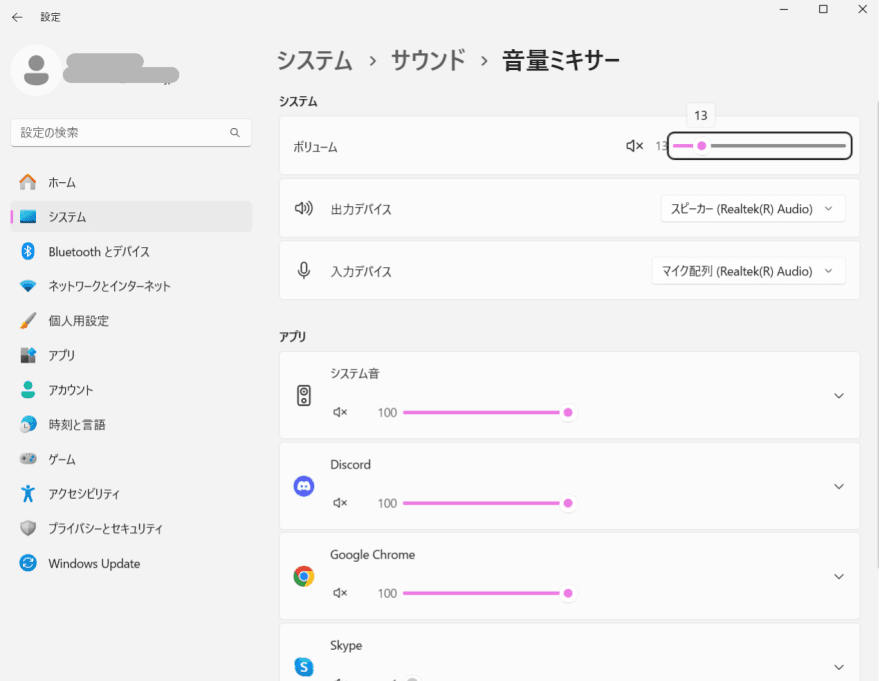Open 個人用設定 via the paintbrush icon

(x=28, y=321)
